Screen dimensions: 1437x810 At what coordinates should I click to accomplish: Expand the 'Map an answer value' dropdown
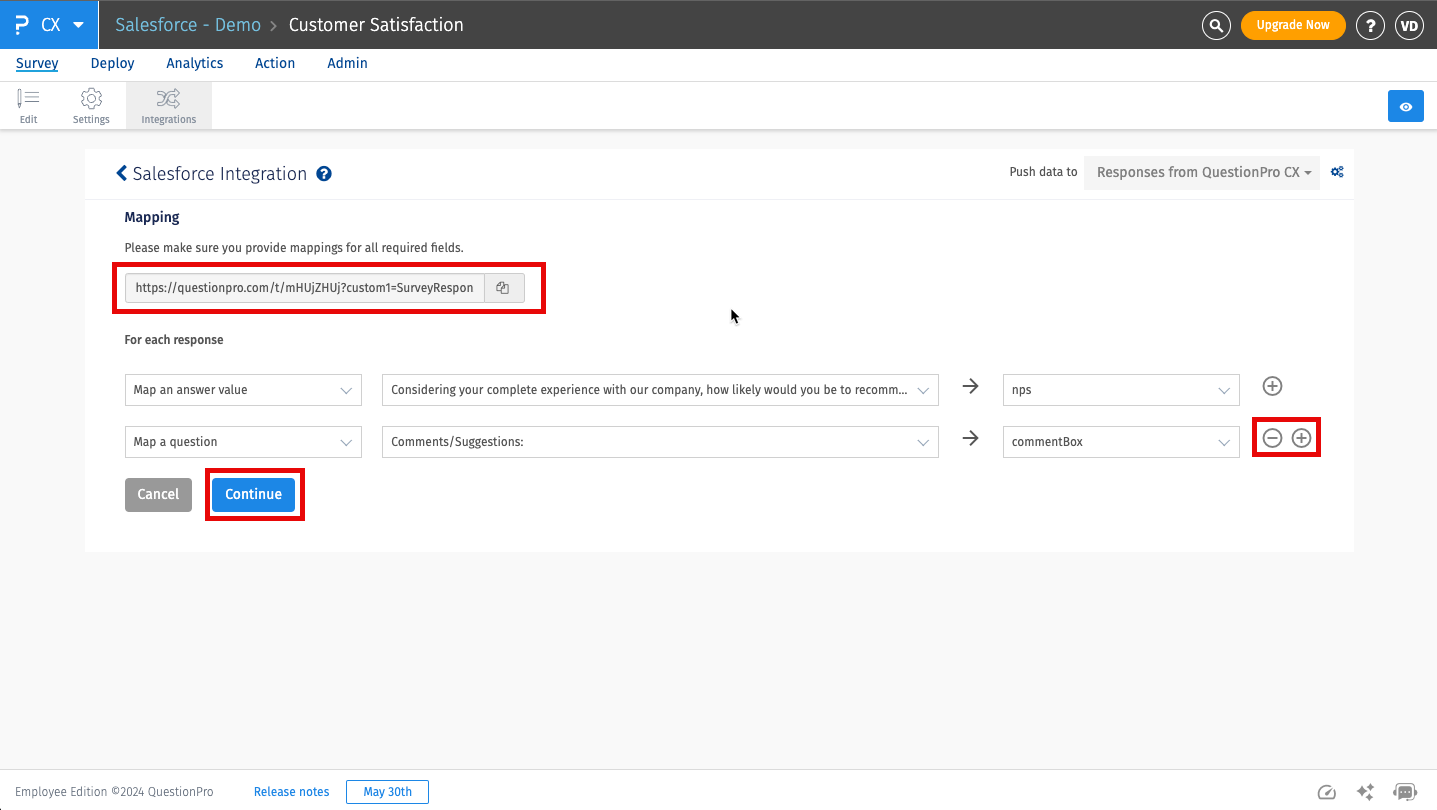(x=242, y=390)
